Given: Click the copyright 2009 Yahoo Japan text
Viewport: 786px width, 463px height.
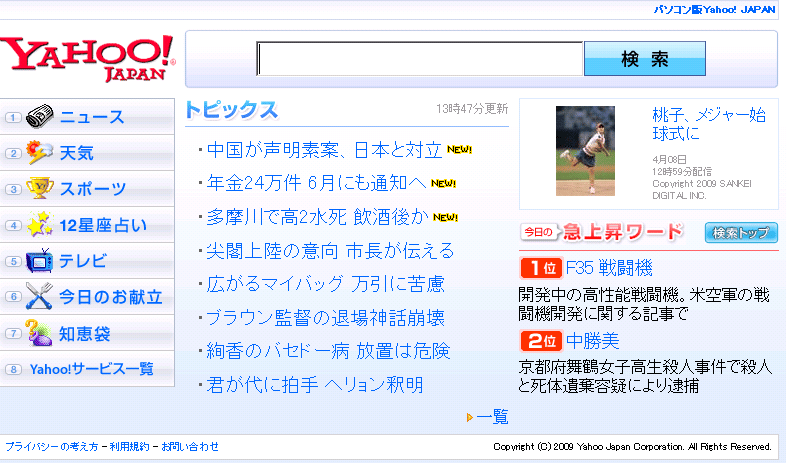Looking at the screenshot, I should click(632, 446).
